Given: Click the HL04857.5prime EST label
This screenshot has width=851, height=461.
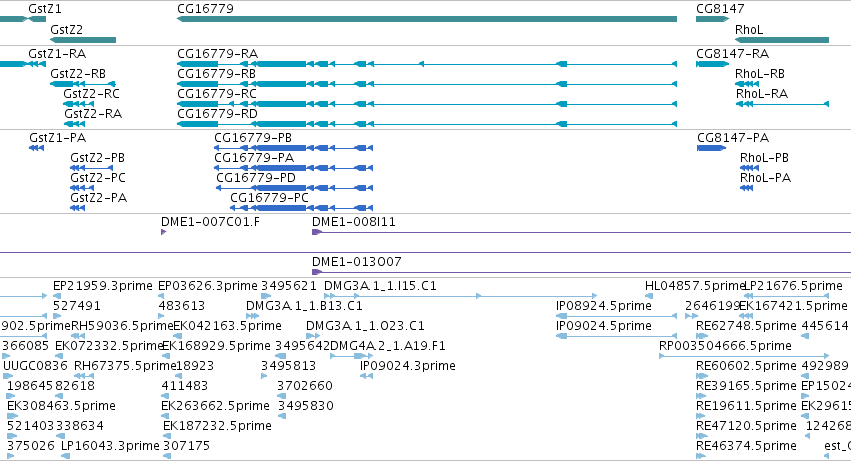Looking at the screenshot, I should (x=694, y=286).
